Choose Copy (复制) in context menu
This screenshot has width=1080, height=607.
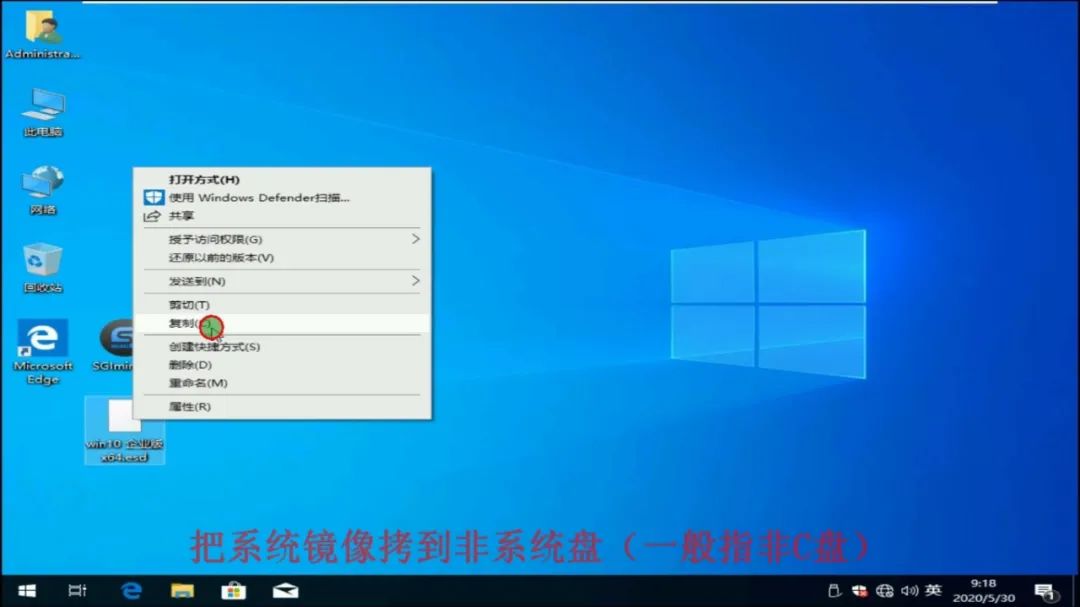click(x=282, y=323)
